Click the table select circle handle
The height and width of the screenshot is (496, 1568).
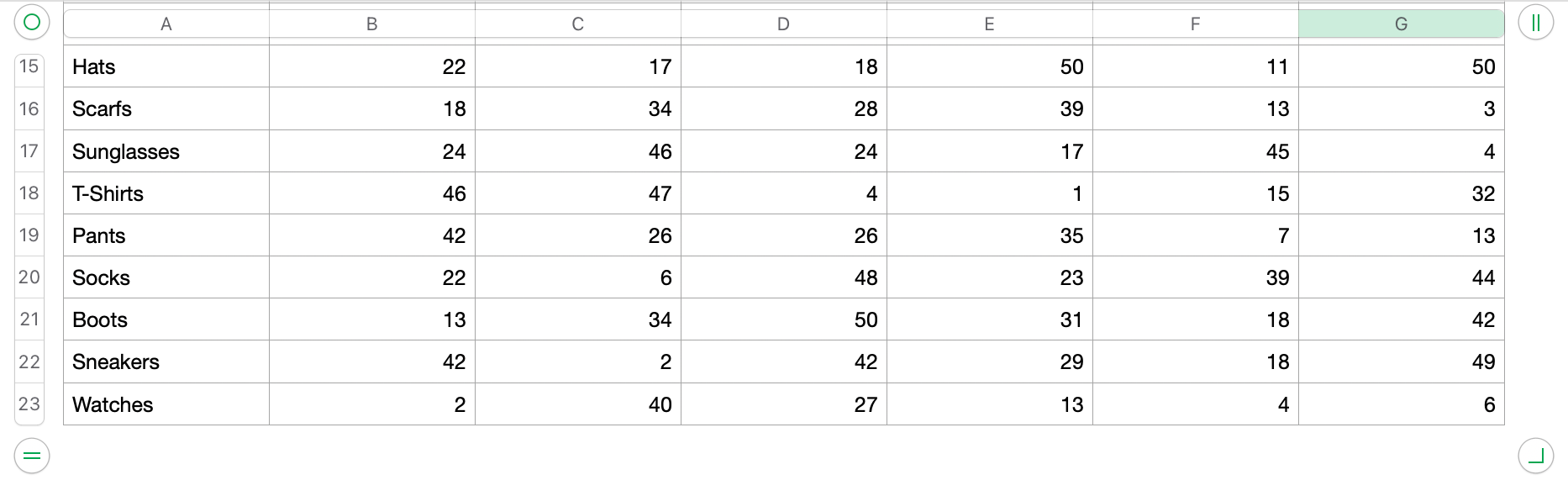coord(32,23)
